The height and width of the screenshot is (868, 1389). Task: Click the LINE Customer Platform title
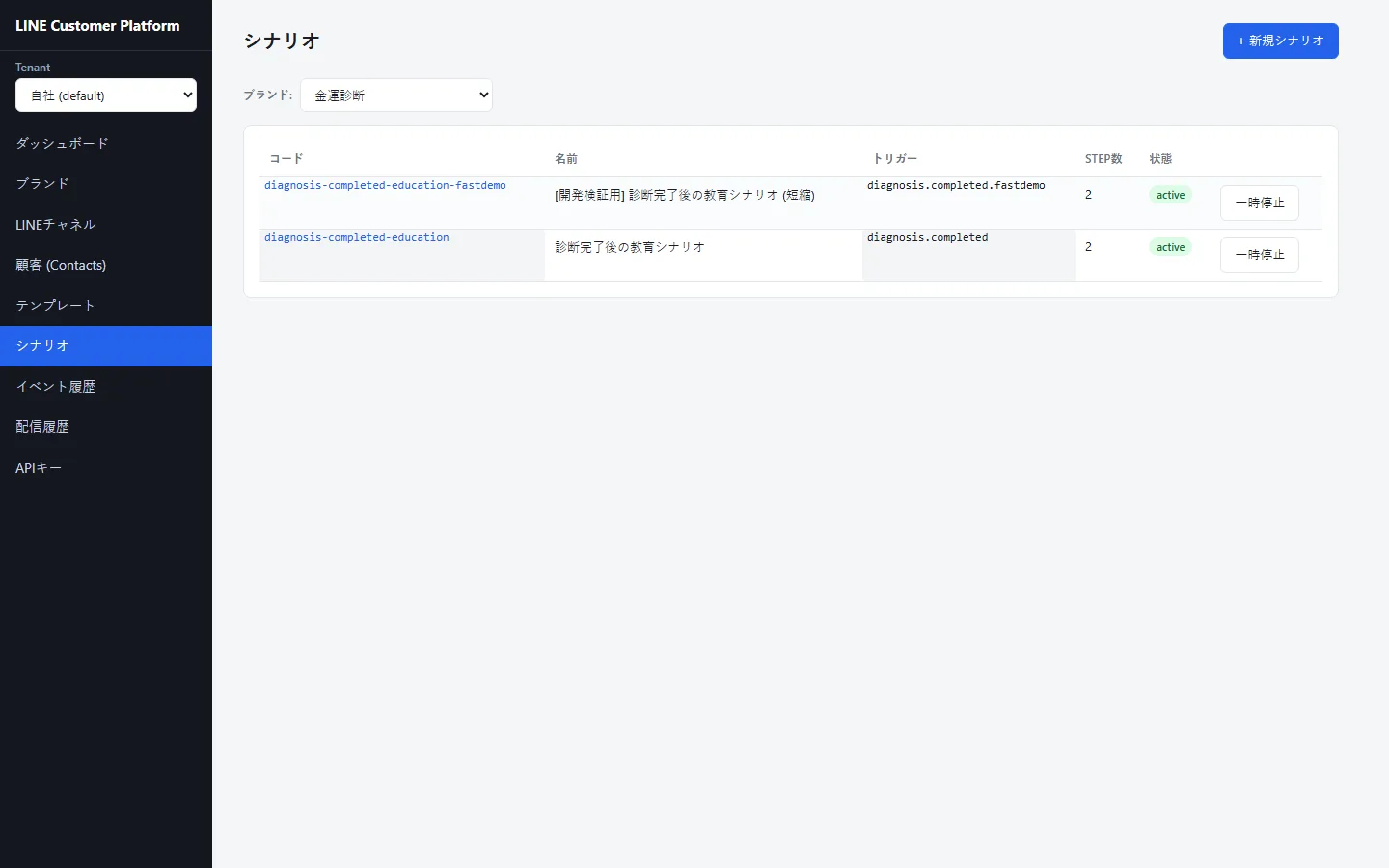[97, 26]
